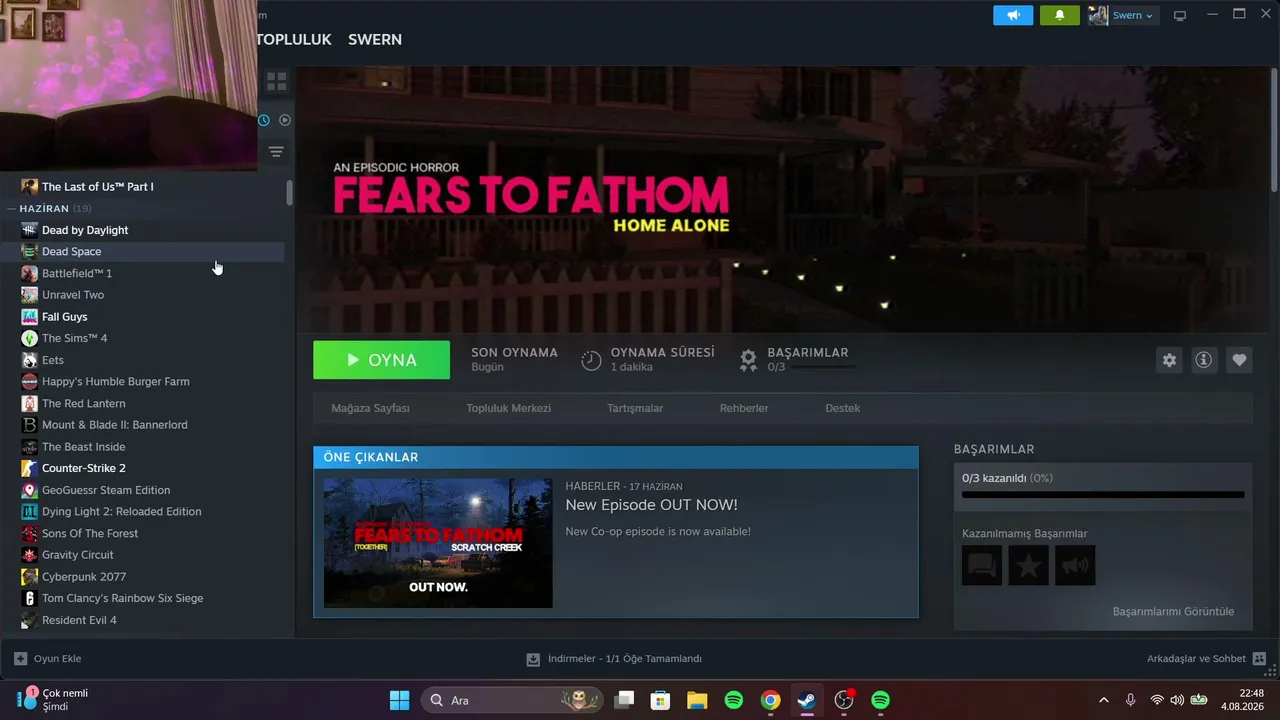The width and height of the screenshot is (1280, 720).
Task: Open the Mağaza Sayfası tab
Action: click(x=371, y=408)
